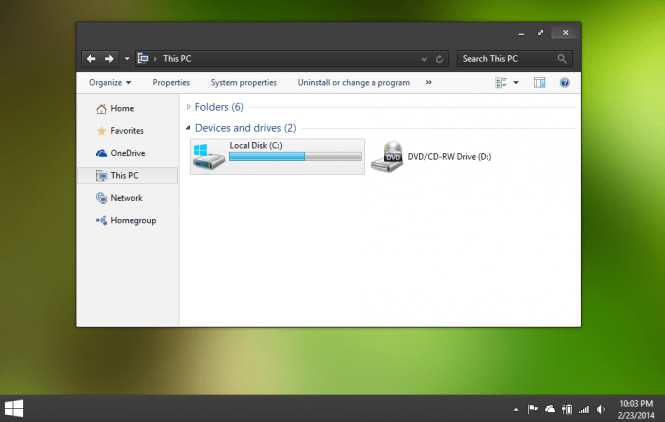Image resolution: width=665 pixels, height=422 pixels.
Task: Select Network in the navigation pane
Action: click(x=126, y=198)
